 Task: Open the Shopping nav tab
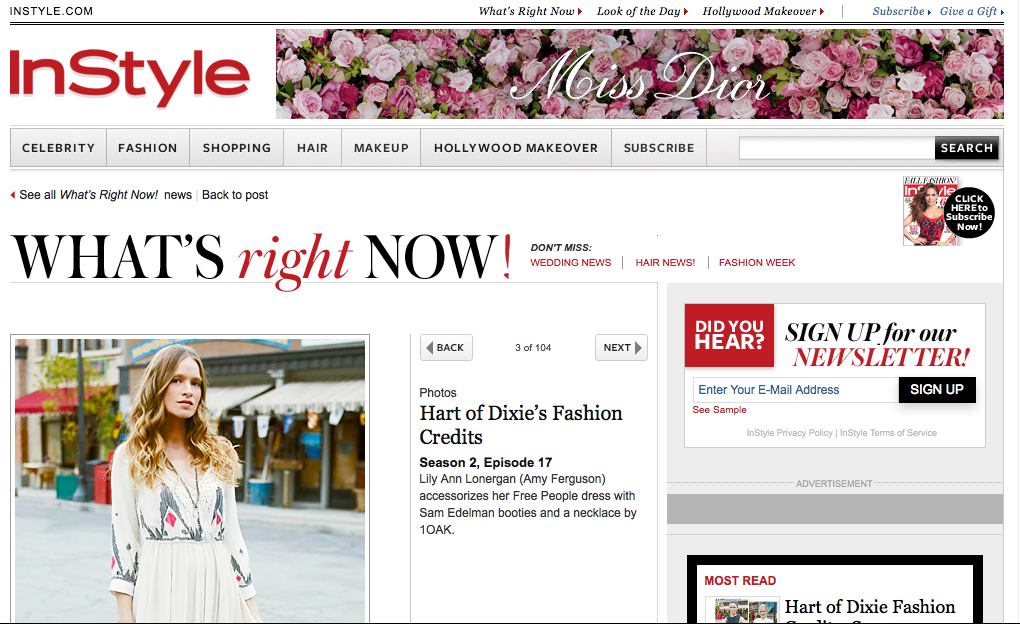point(237,148)
